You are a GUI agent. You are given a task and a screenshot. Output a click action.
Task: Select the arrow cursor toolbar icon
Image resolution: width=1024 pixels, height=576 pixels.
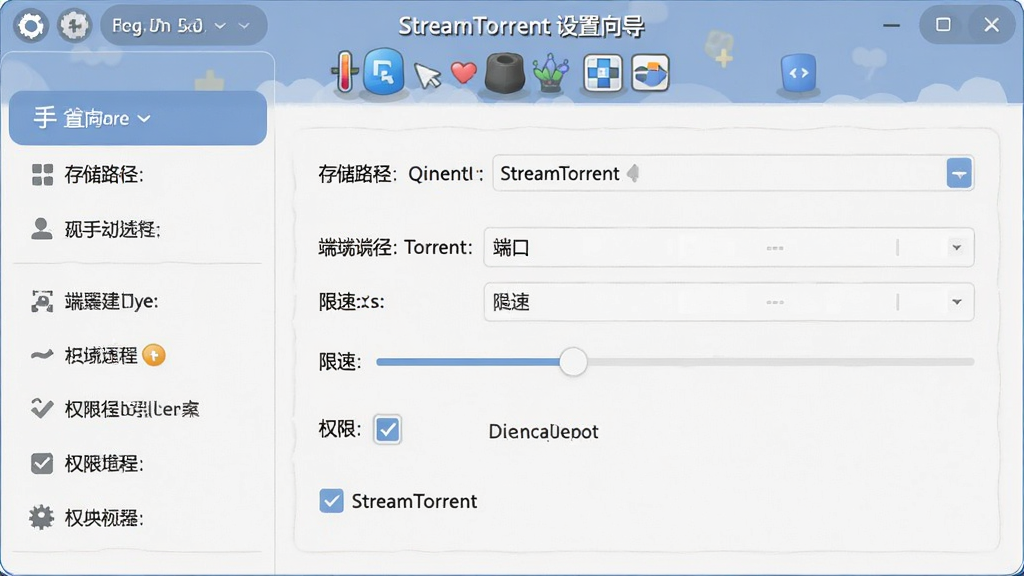coord(428,75)
